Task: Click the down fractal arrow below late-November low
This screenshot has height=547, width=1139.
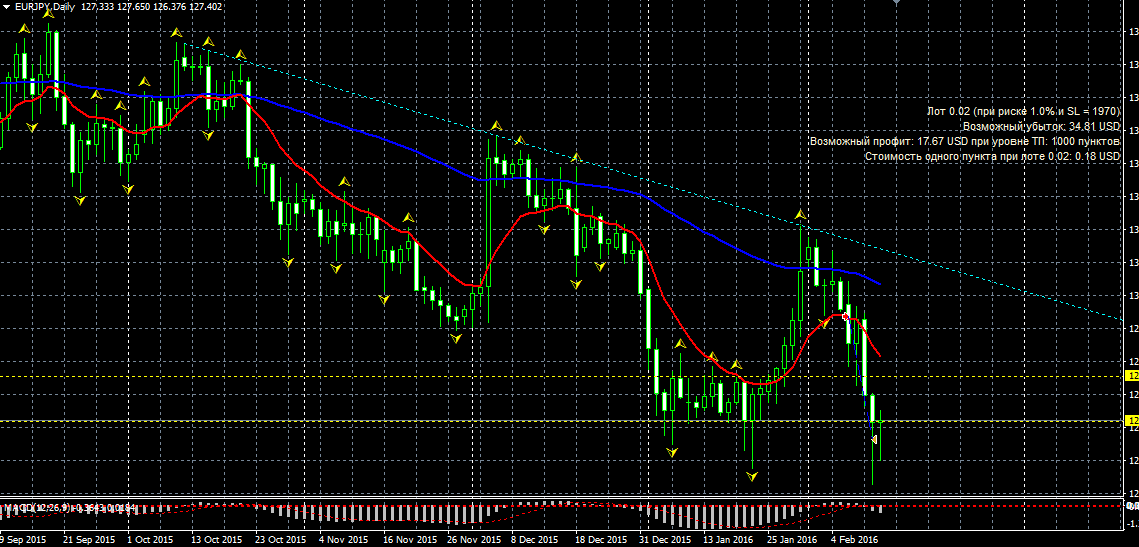Action: pyautogui.click(x=456, y=338)
